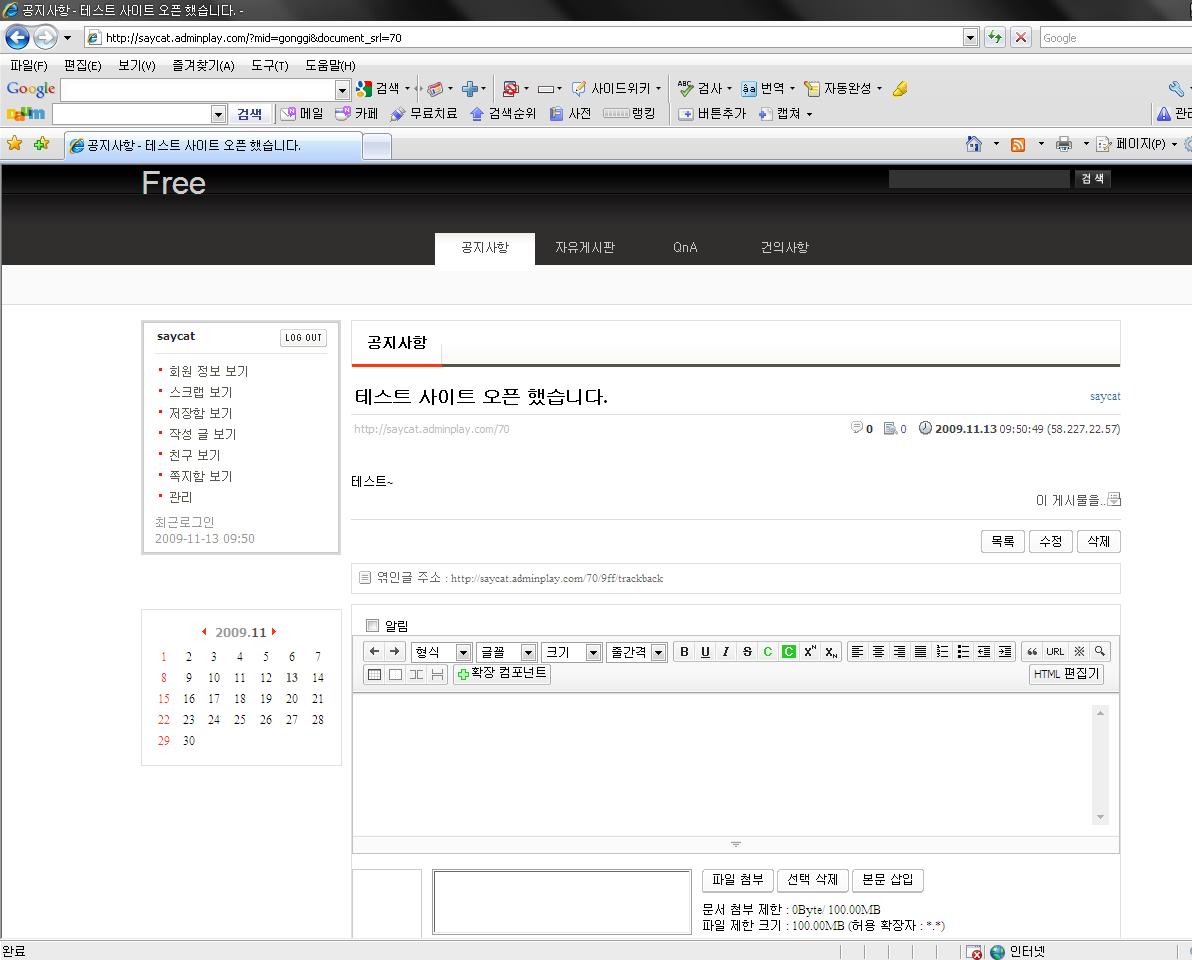Image resolution: width=1192 pixels, height=960 pixels.
Task: Open 쪽지함 보기 in the sidebar
Action: point(200,476)
